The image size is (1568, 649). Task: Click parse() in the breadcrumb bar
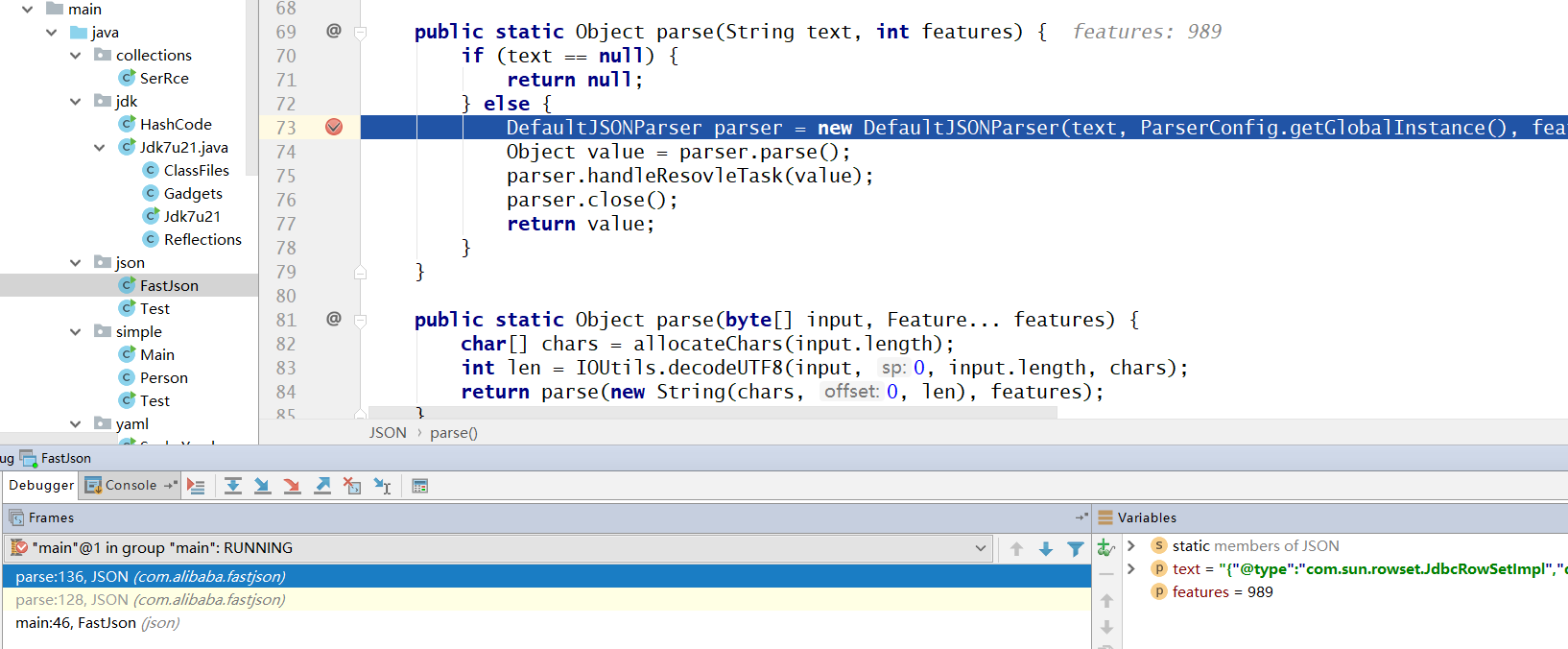(454, 433)
